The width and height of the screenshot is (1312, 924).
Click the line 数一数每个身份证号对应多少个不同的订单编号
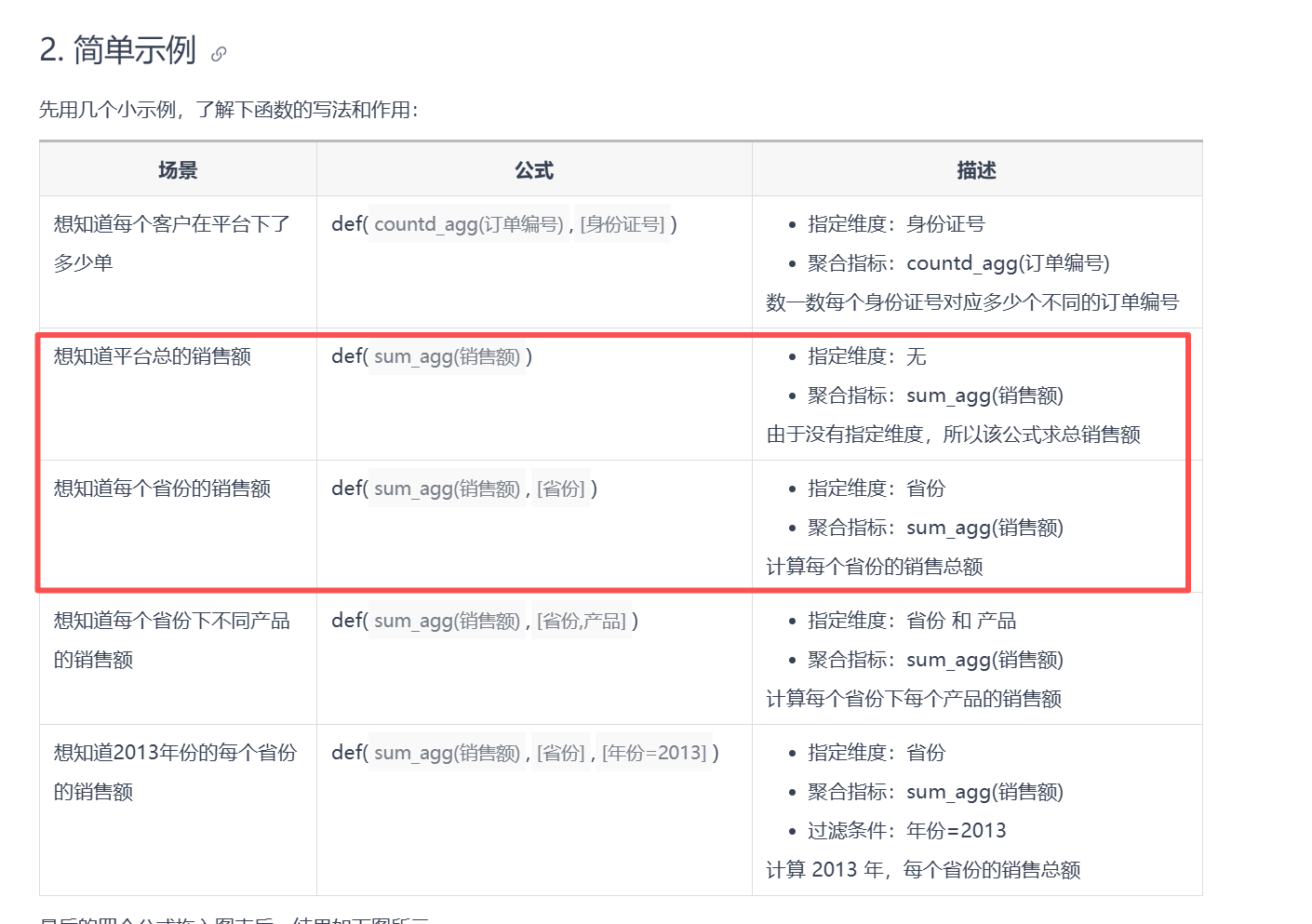point(972,302)
